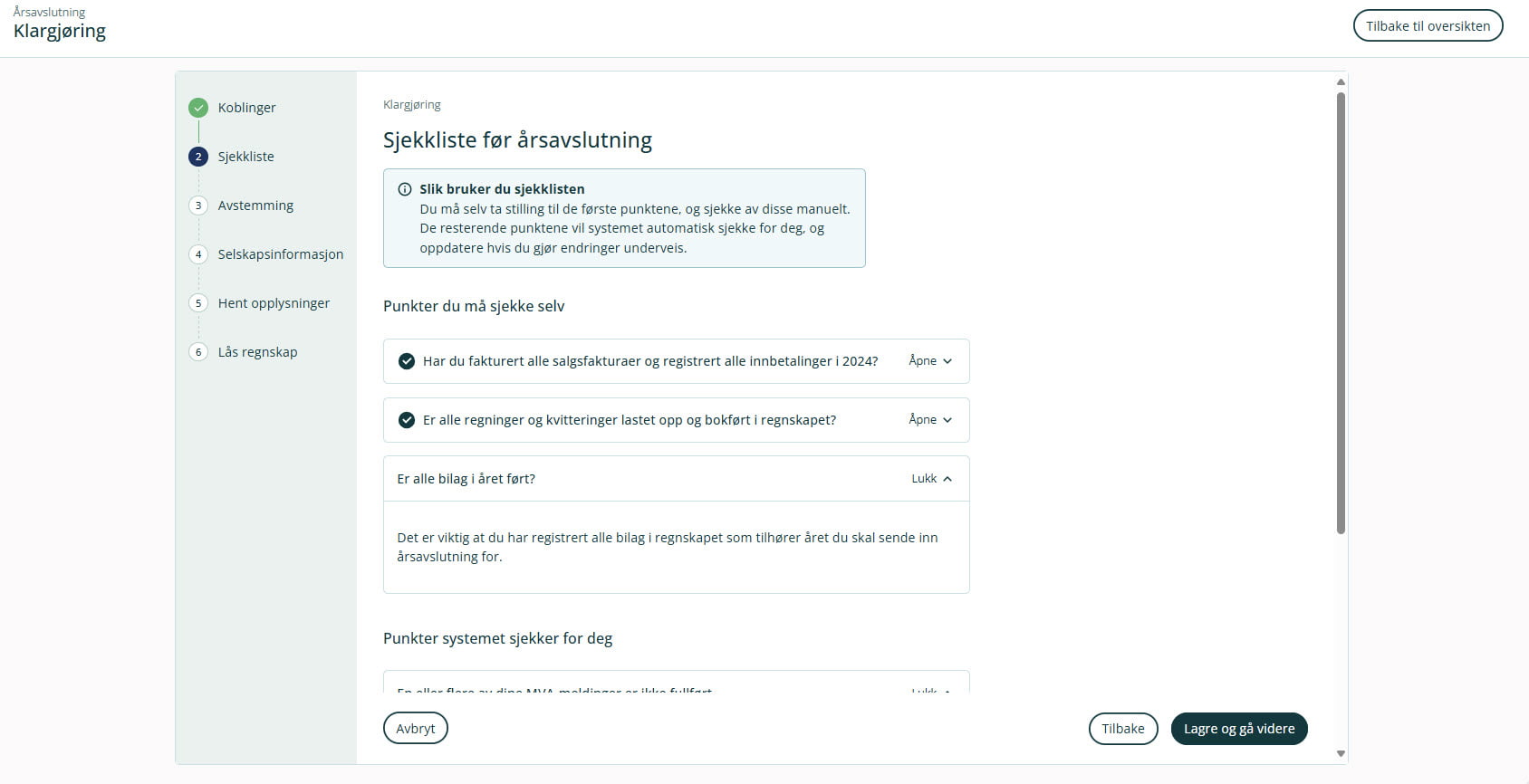The image size is (1529, 784).
Task: Click Lagre og gå videre button
Action: tap(1238, 729)
